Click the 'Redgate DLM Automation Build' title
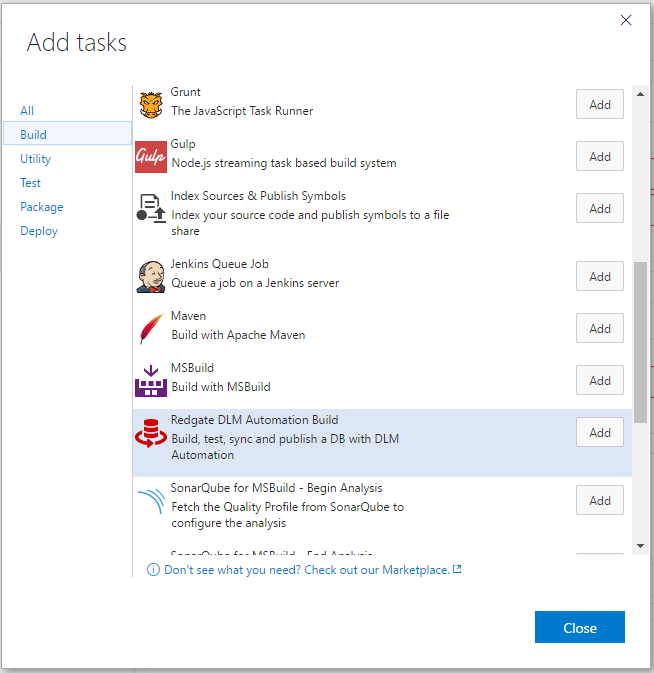The height and width of the screenshot is (673, 654). tap(254, 420)
